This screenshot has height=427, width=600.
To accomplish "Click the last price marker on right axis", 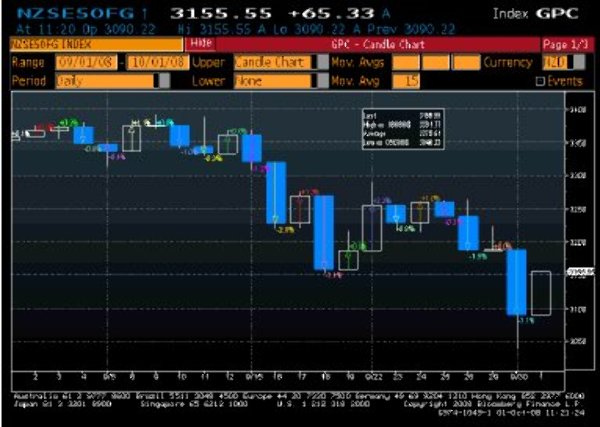I will click(576, 271).
